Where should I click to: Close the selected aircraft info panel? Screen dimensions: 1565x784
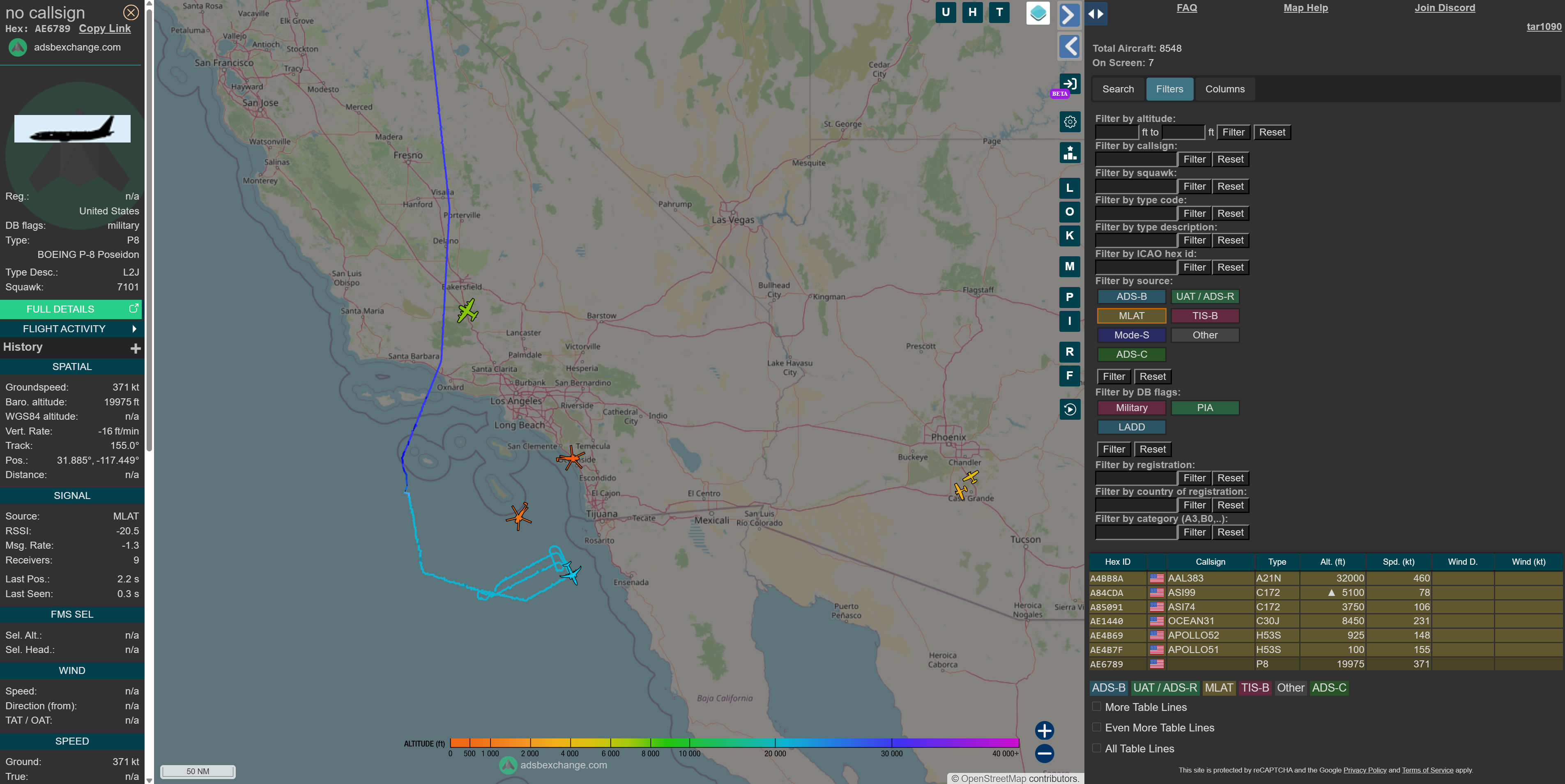click(131, 12)
